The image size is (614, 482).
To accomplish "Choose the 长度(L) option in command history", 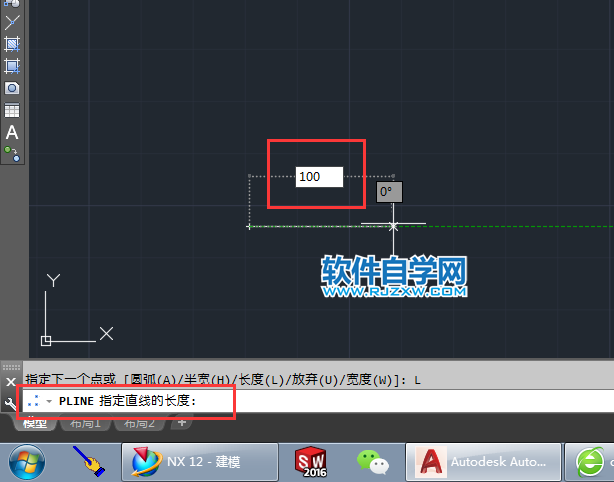I will pyautogui.click(x=261, y=380).
